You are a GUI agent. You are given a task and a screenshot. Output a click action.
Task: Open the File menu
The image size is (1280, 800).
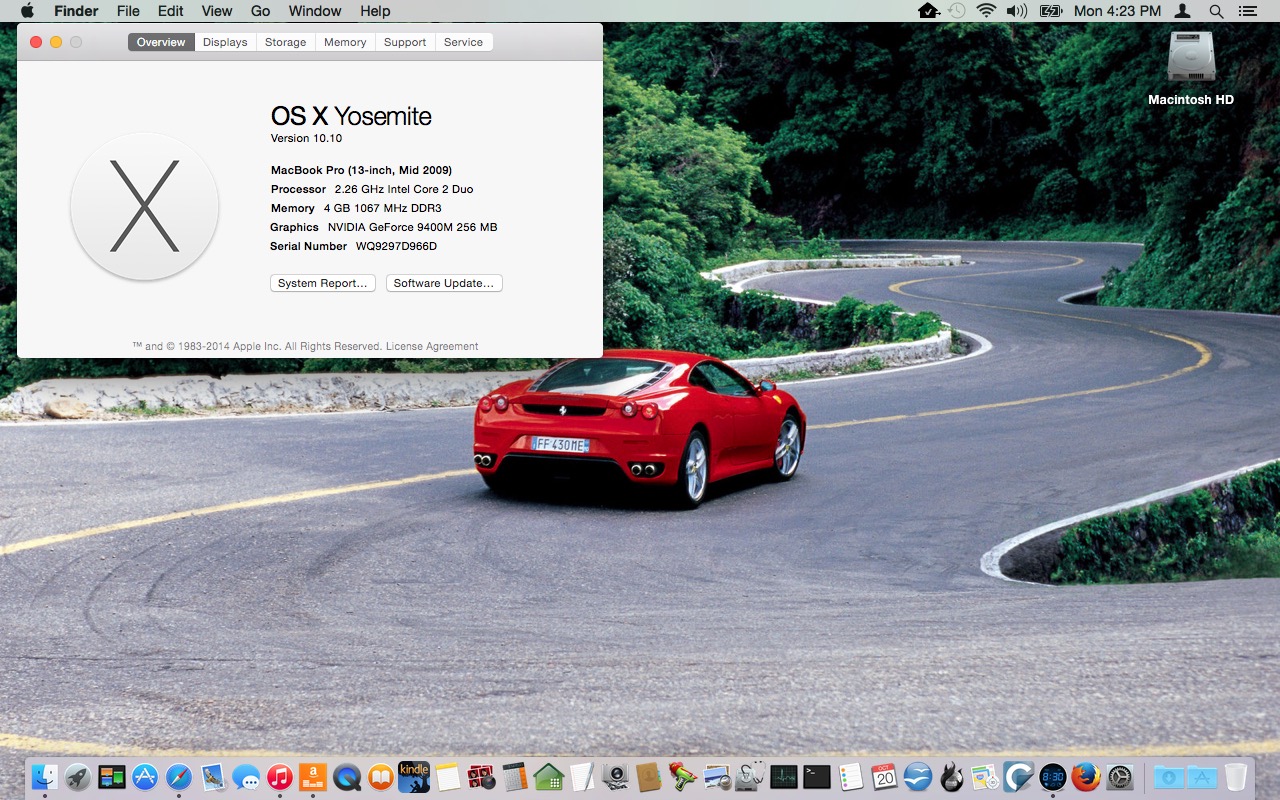click(x=128, y=11)
